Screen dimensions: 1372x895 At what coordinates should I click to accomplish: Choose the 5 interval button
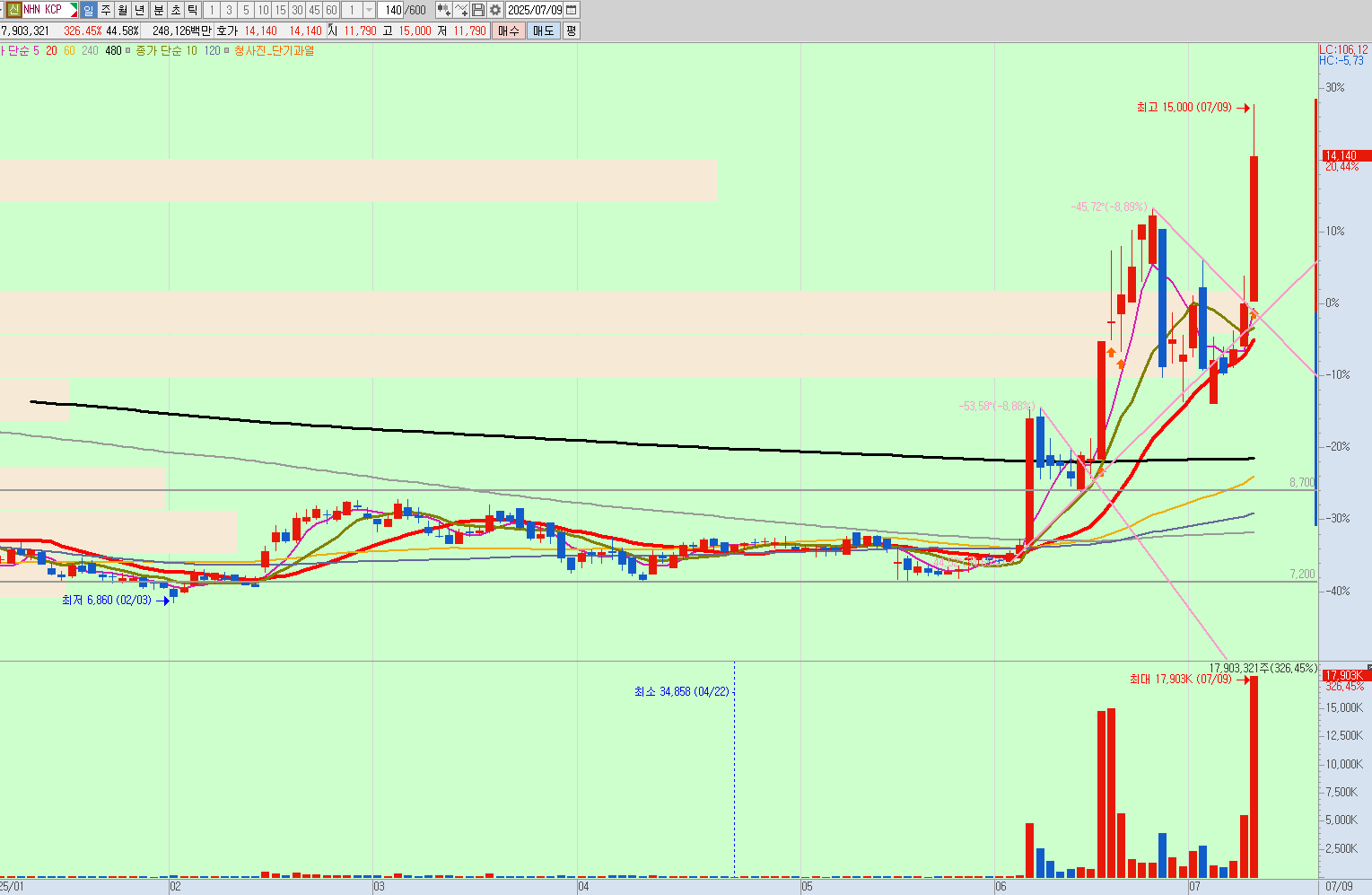pyautogui.click(x=246, y=10)
